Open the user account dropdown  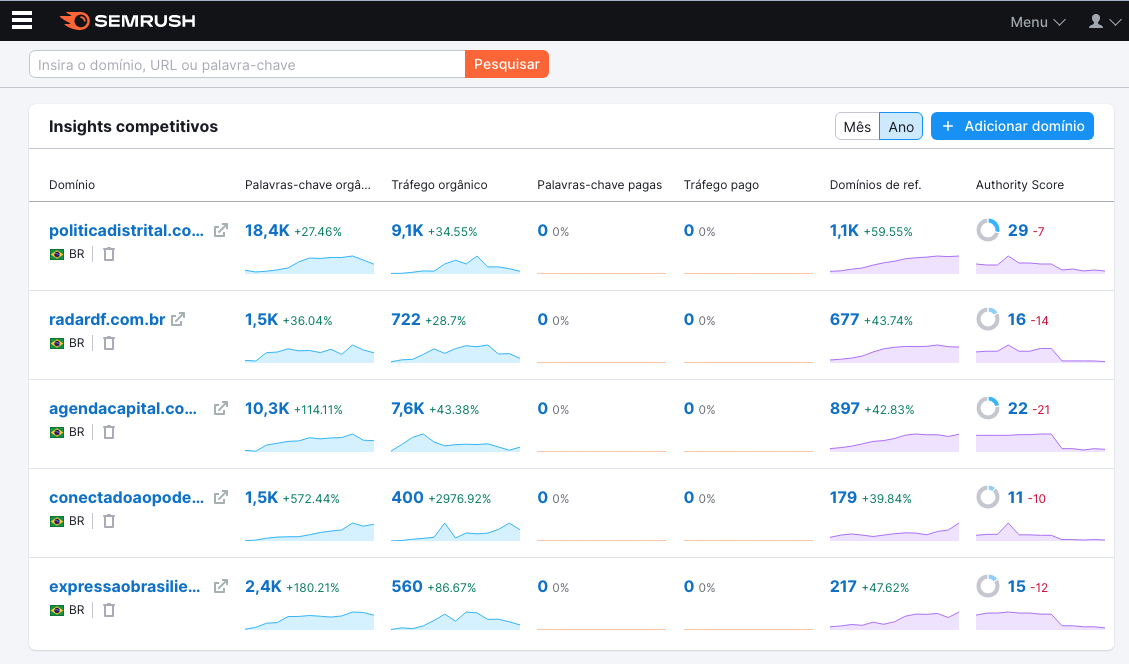[x=1104, y=22]
